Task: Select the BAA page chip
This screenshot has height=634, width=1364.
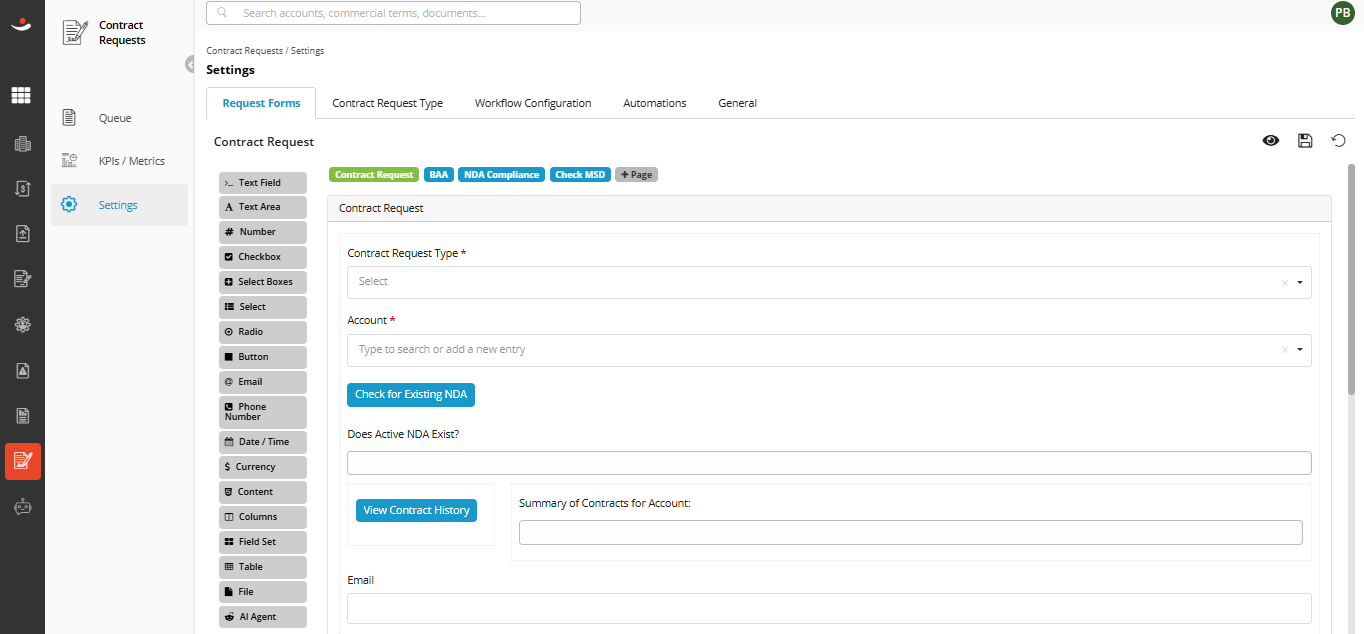Action: (x=439, y=174)
